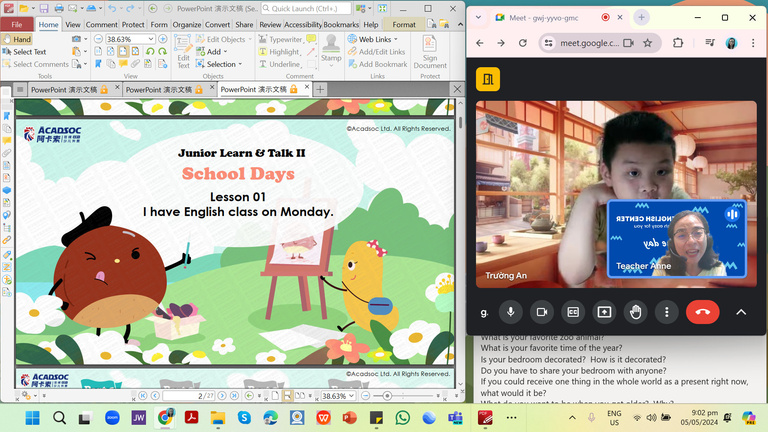
Task: Click Present now screen share button in Meet
Action: (604, 312)
